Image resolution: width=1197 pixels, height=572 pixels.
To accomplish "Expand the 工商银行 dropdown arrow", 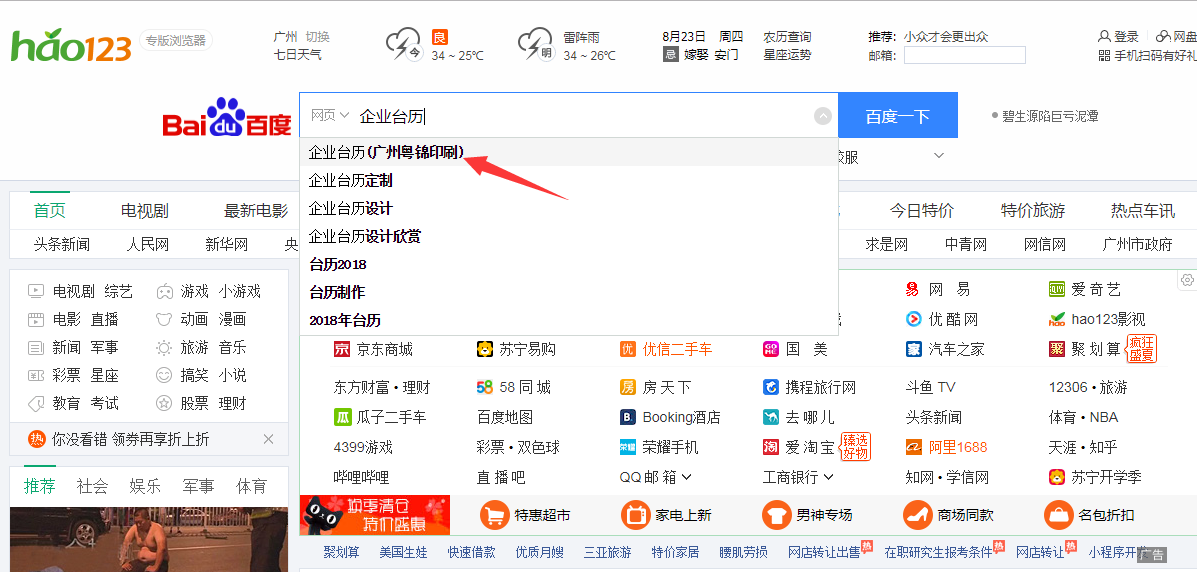I will pyautogui.click(x=828, y=477).
